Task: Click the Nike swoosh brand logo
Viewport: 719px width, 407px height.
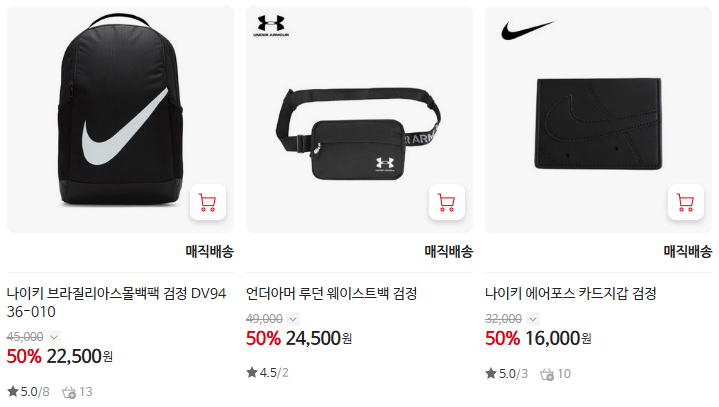Action: 528,30
